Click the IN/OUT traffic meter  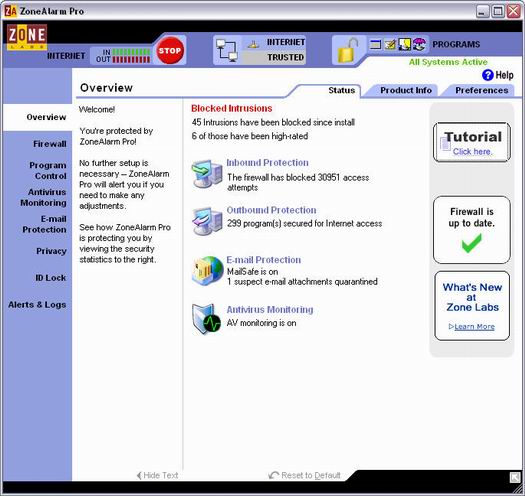coord(123,56)
